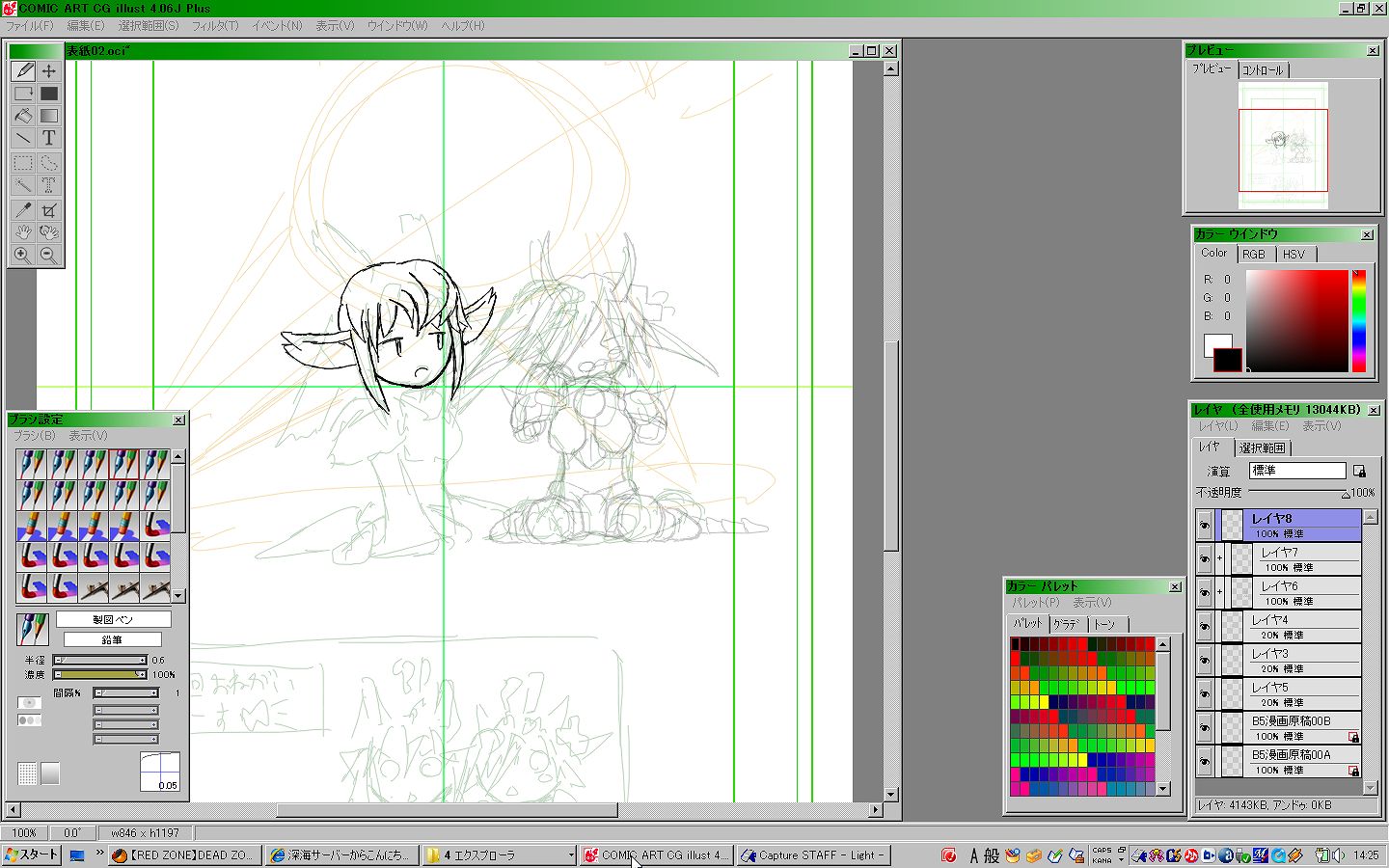
Task: Hide layer レイヤ4
Action: (x=1205, y=627)
